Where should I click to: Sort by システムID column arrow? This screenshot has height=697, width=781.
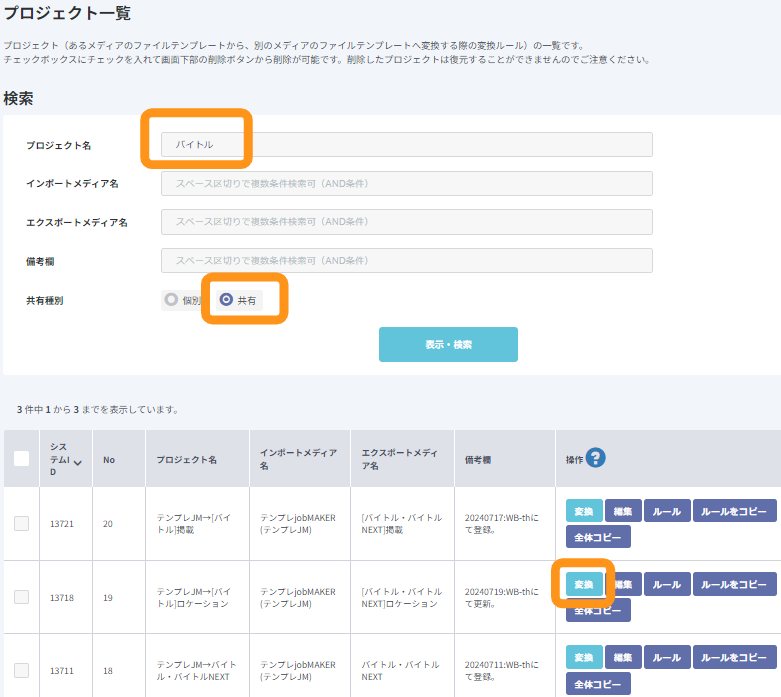(78, 463)
